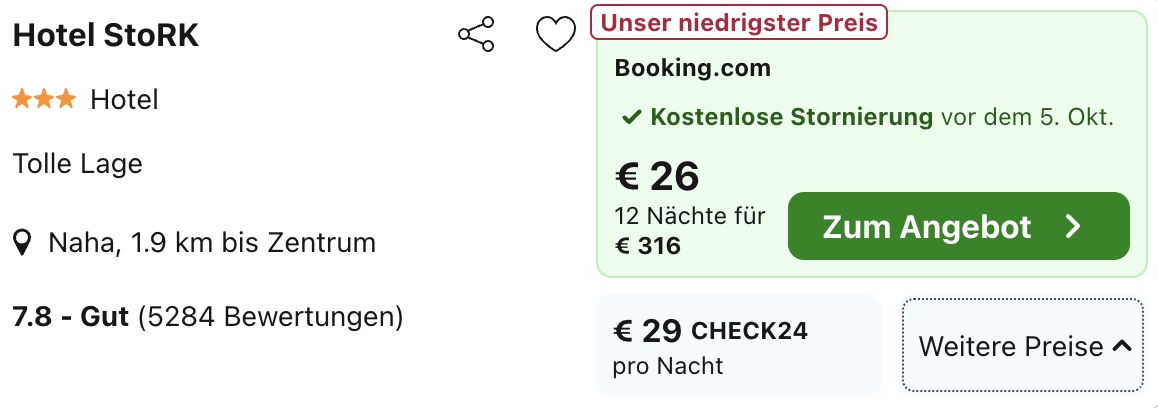The width and height of the screenshot is (1158, 408).
Task: Open the Hotel StoRK title
Action: tap(106, 35)
